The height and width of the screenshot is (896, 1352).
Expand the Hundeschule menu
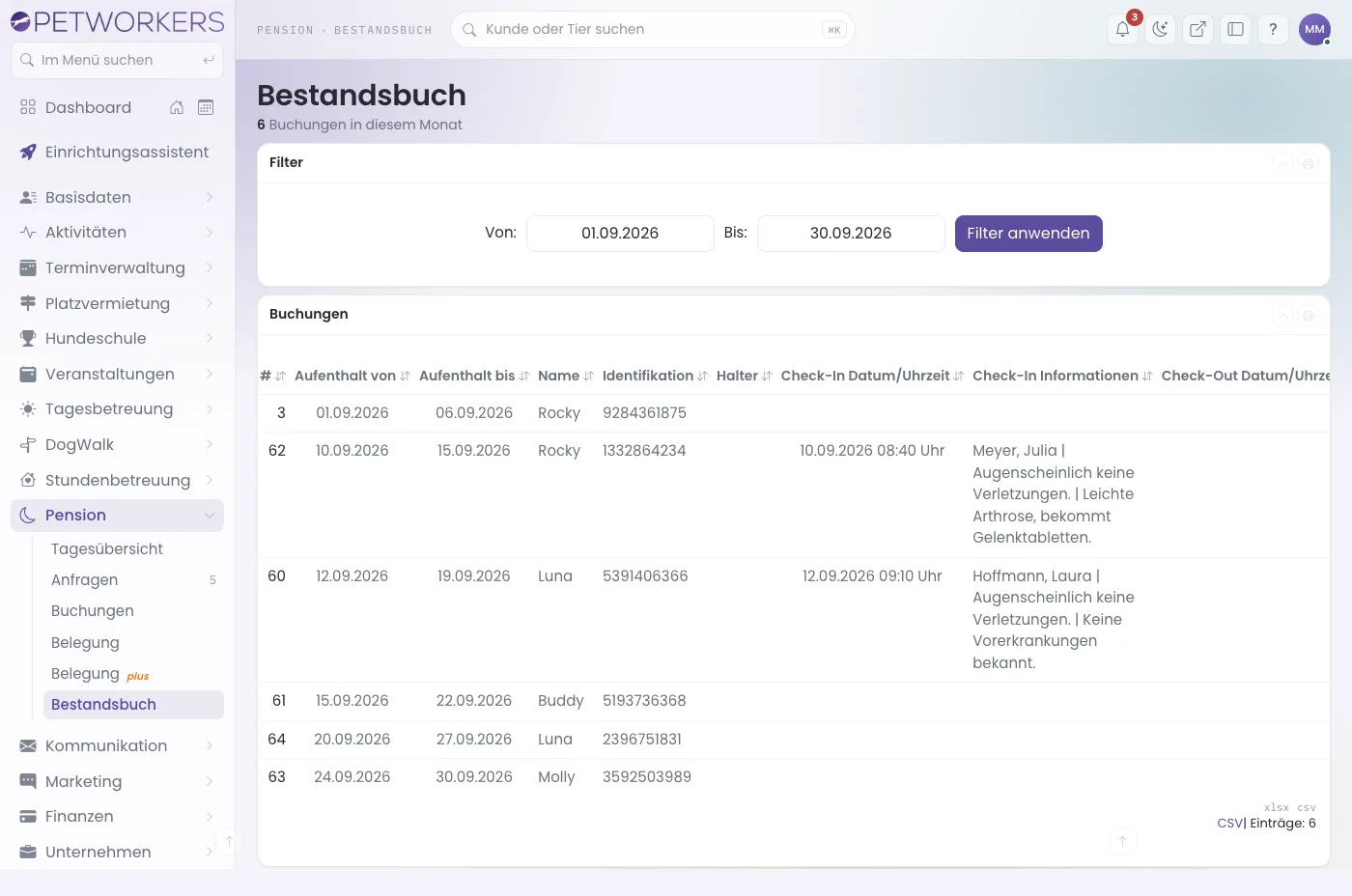[117, 338]
